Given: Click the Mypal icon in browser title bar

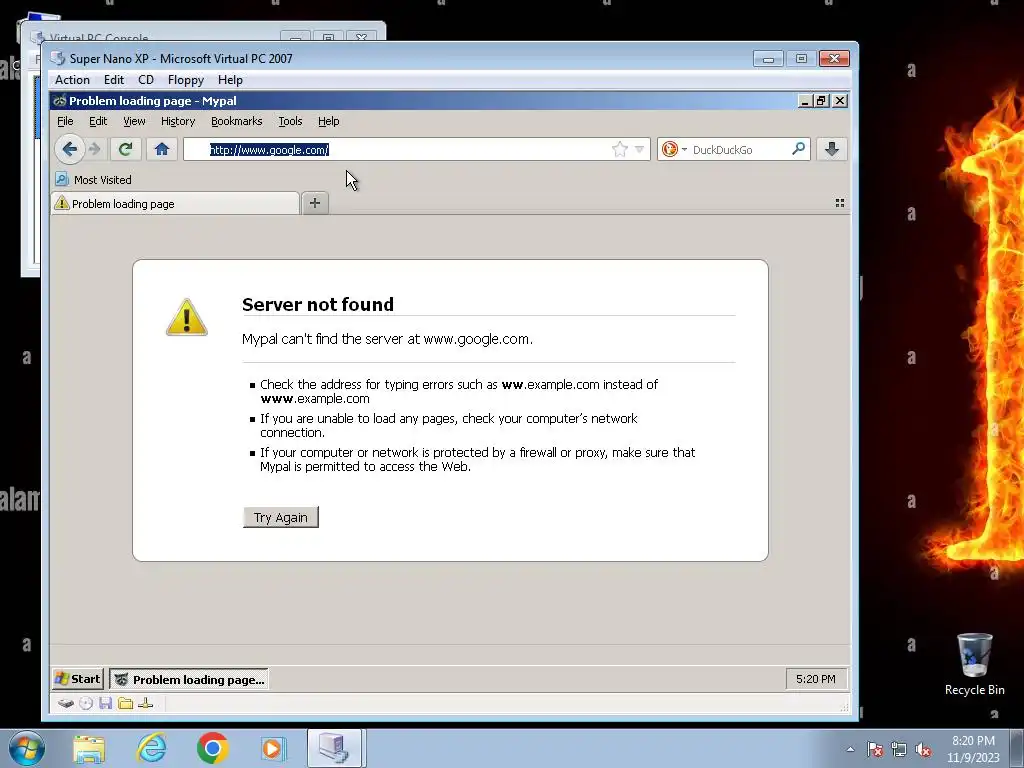Looking at the screenshot, I should pos(59,101).
